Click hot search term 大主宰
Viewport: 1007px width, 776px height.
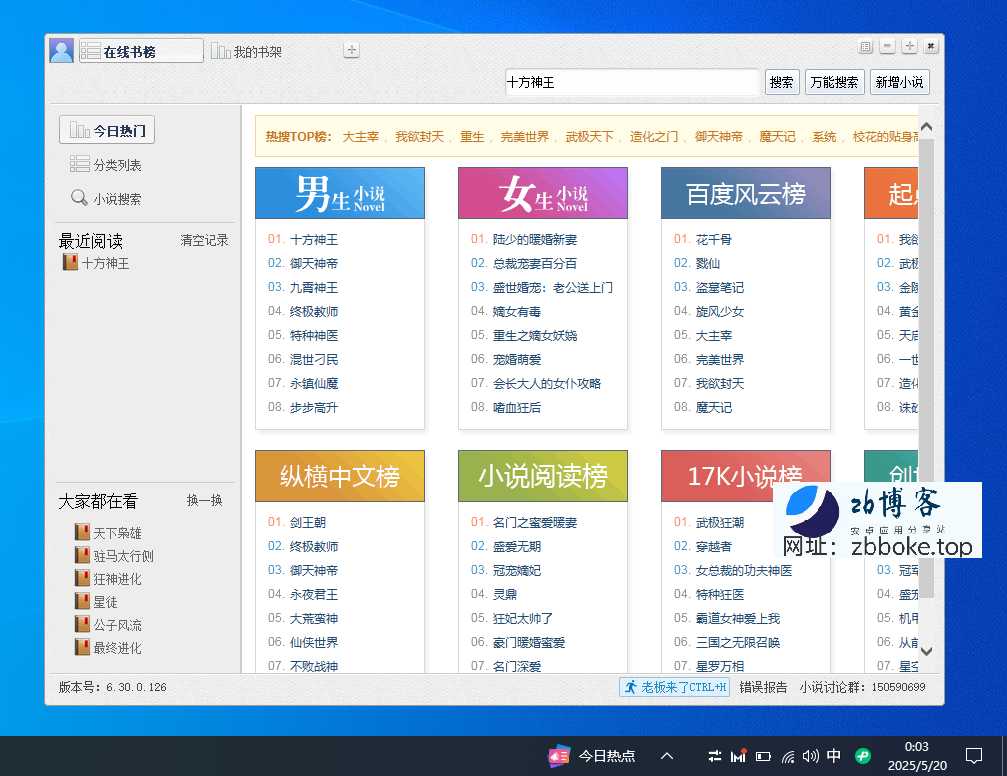pyautogui.click(x=360, y=137)
